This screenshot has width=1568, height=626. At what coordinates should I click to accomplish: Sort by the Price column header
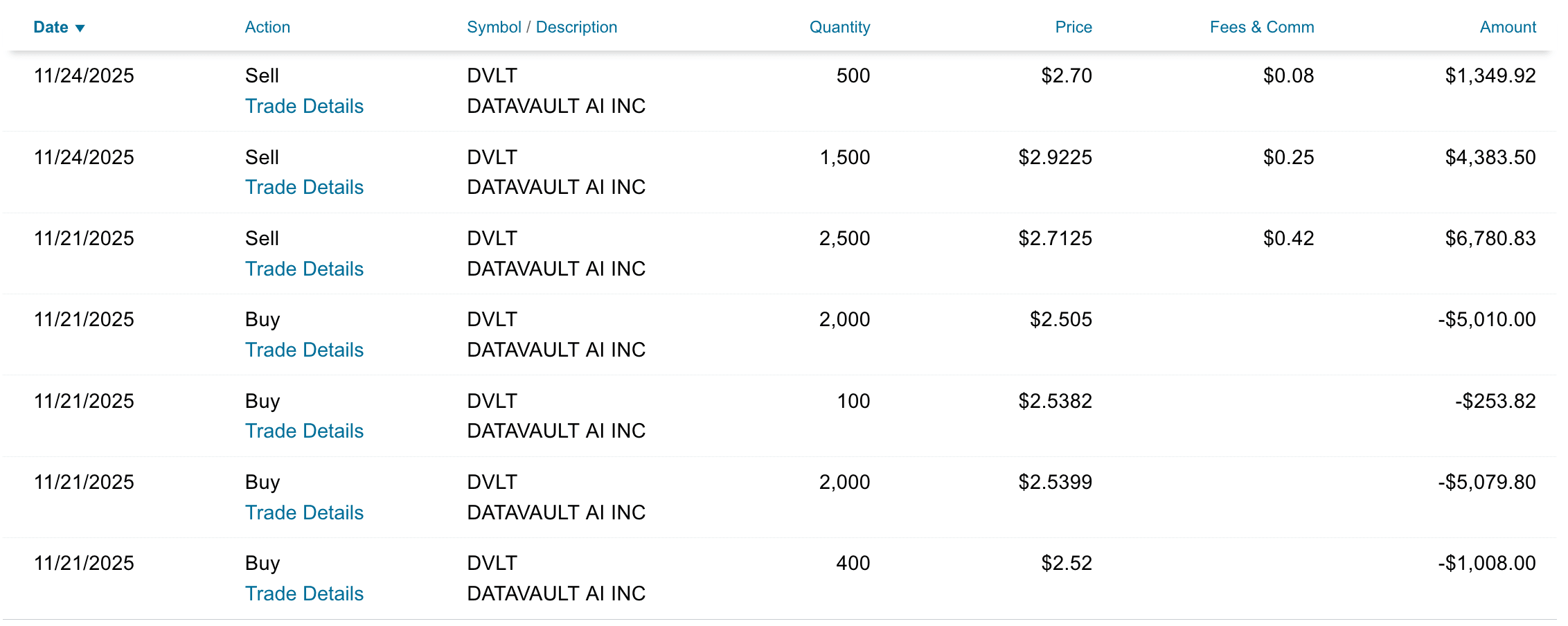1073,28
